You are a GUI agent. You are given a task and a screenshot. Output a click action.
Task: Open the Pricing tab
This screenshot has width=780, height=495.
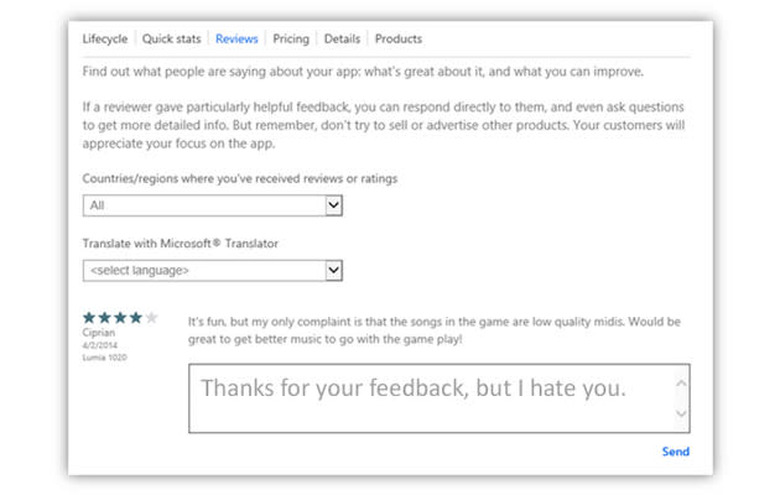(291, 39)
